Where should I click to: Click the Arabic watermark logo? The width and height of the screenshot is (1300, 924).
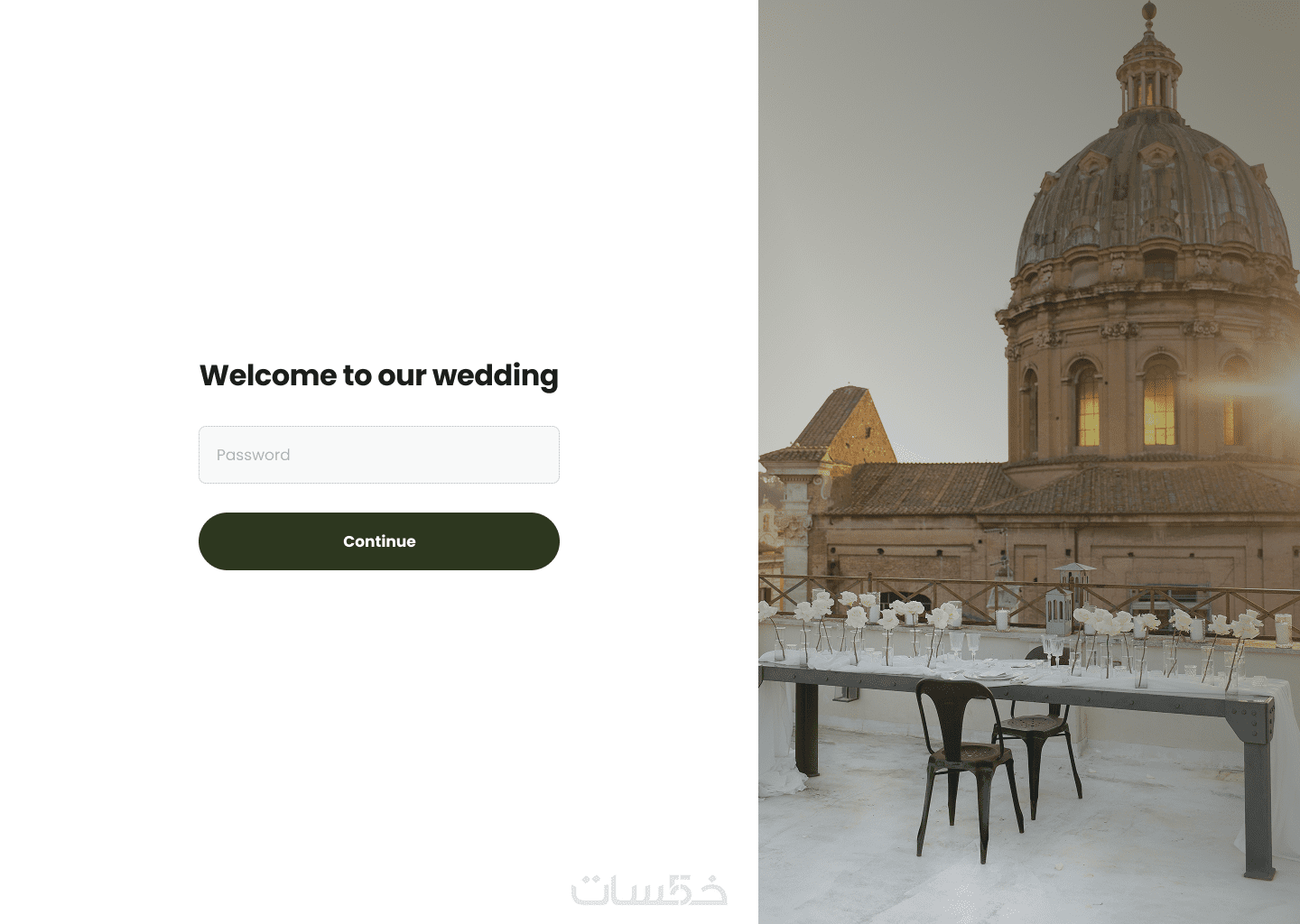click(649, 890)
